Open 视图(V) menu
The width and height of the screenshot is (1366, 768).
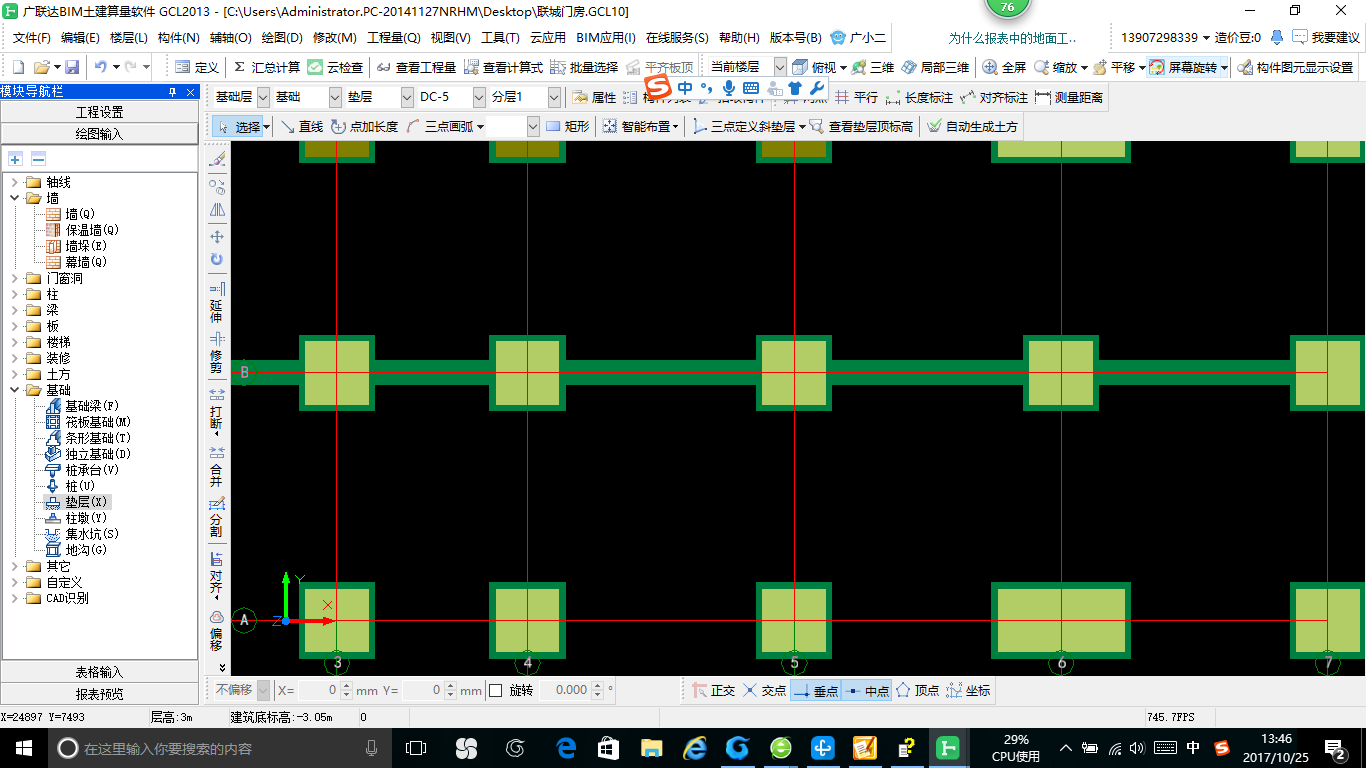tap(450, 38)
